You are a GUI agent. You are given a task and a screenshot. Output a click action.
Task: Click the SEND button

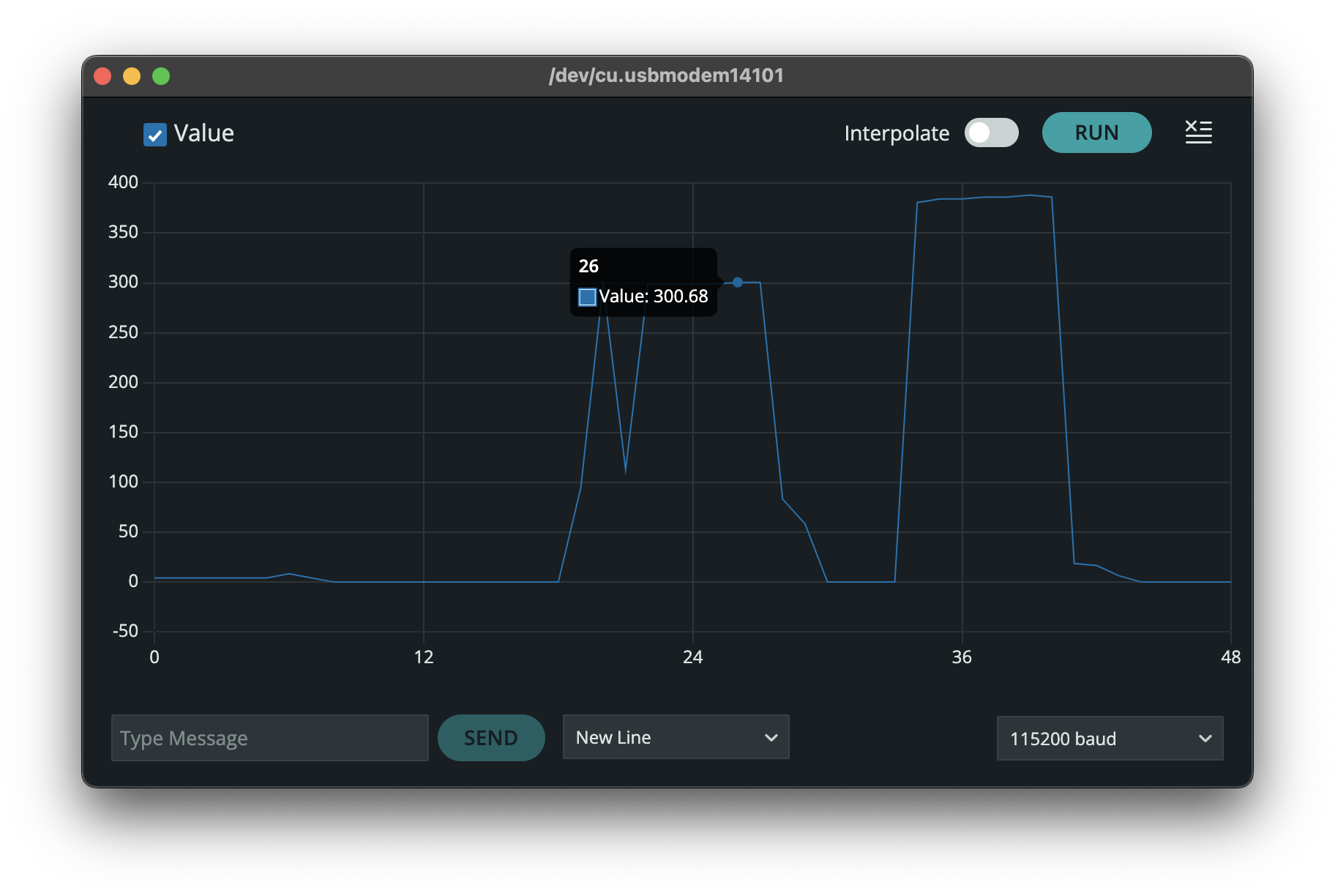[491, 738]
